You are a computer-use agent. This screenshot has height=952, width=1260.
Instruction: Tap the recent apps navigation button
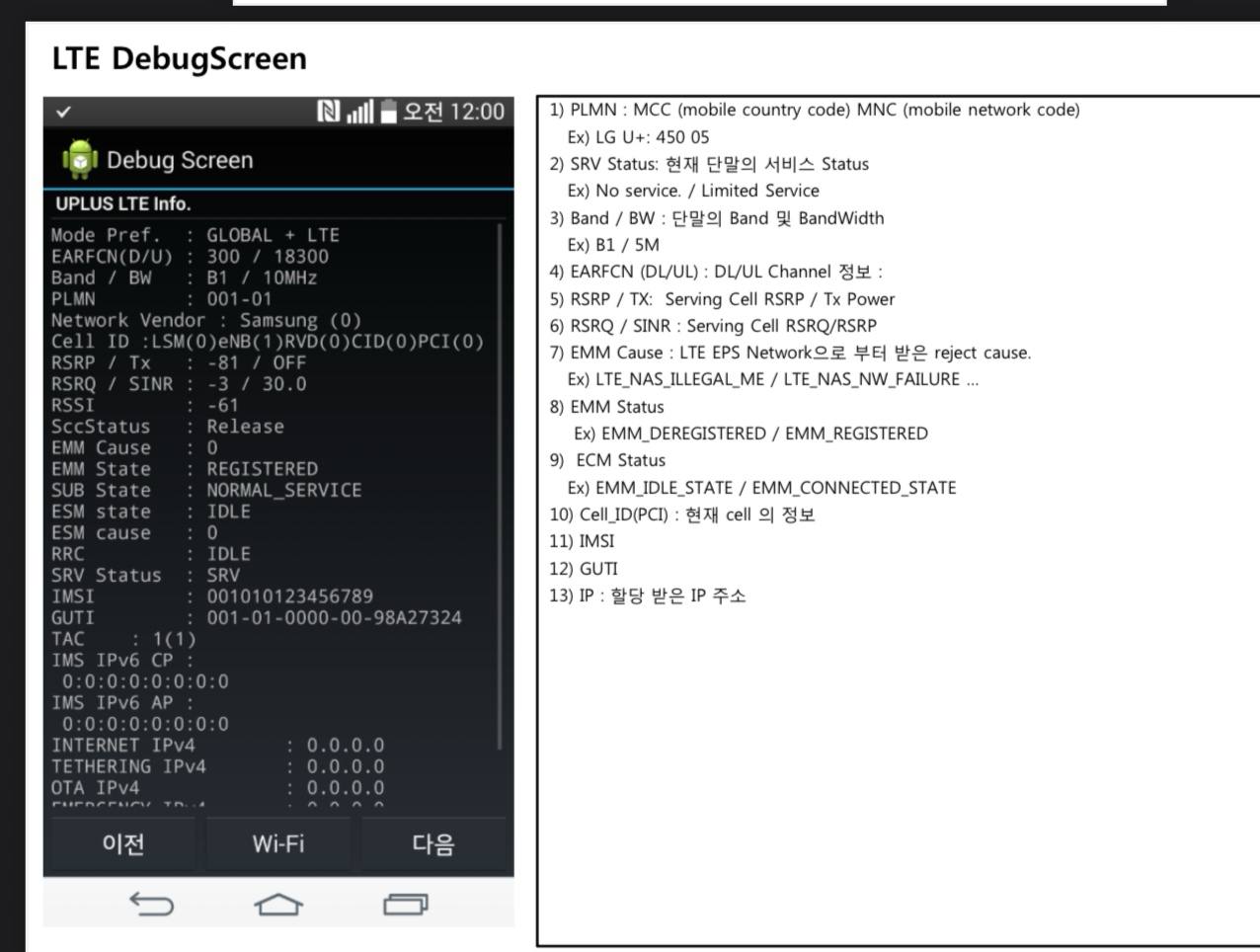(406, 904)
